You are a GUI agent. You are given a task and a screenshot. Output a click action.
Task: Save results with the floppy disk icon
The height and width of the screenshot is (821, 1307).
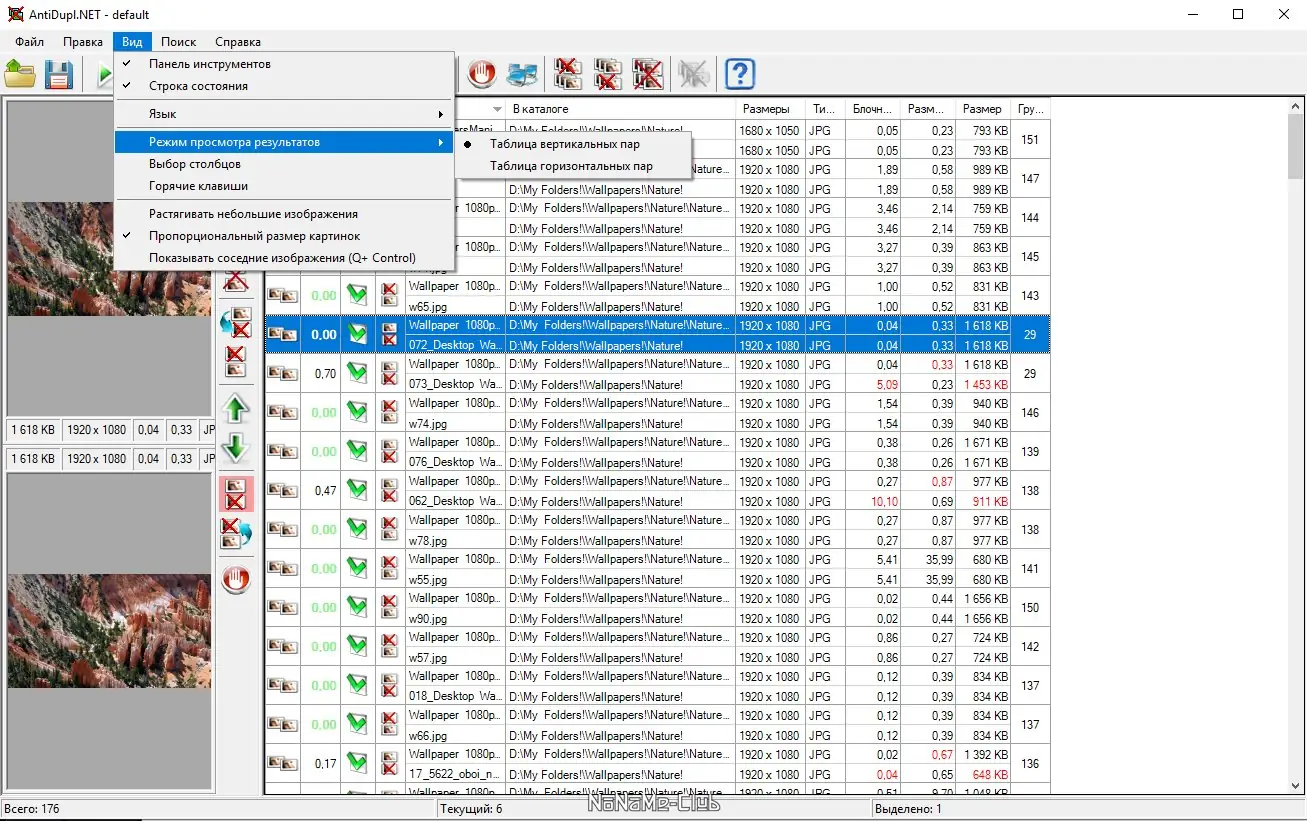point(58,74)
